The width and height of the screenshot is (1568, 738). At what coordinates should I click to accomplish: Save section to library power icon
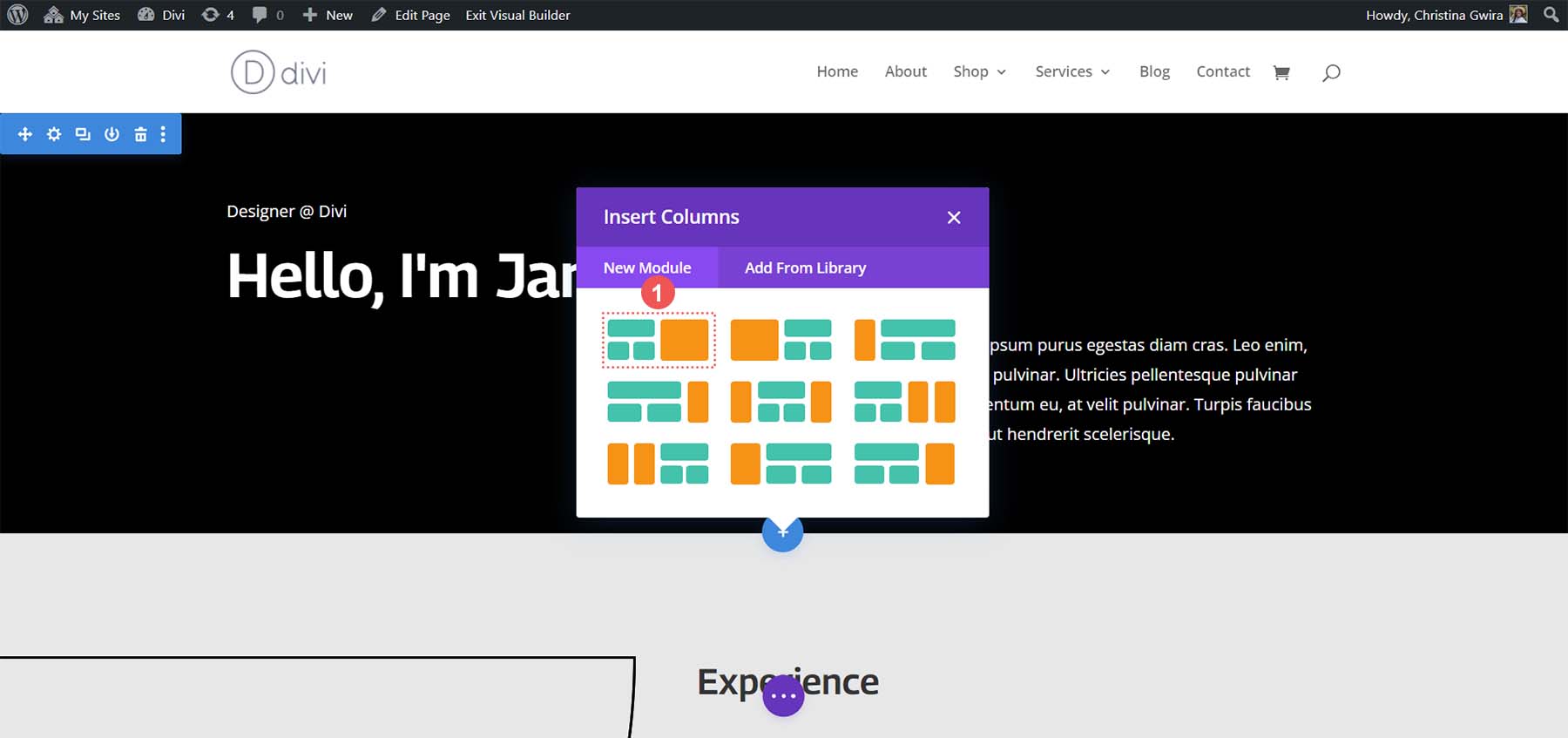[112, 134]
